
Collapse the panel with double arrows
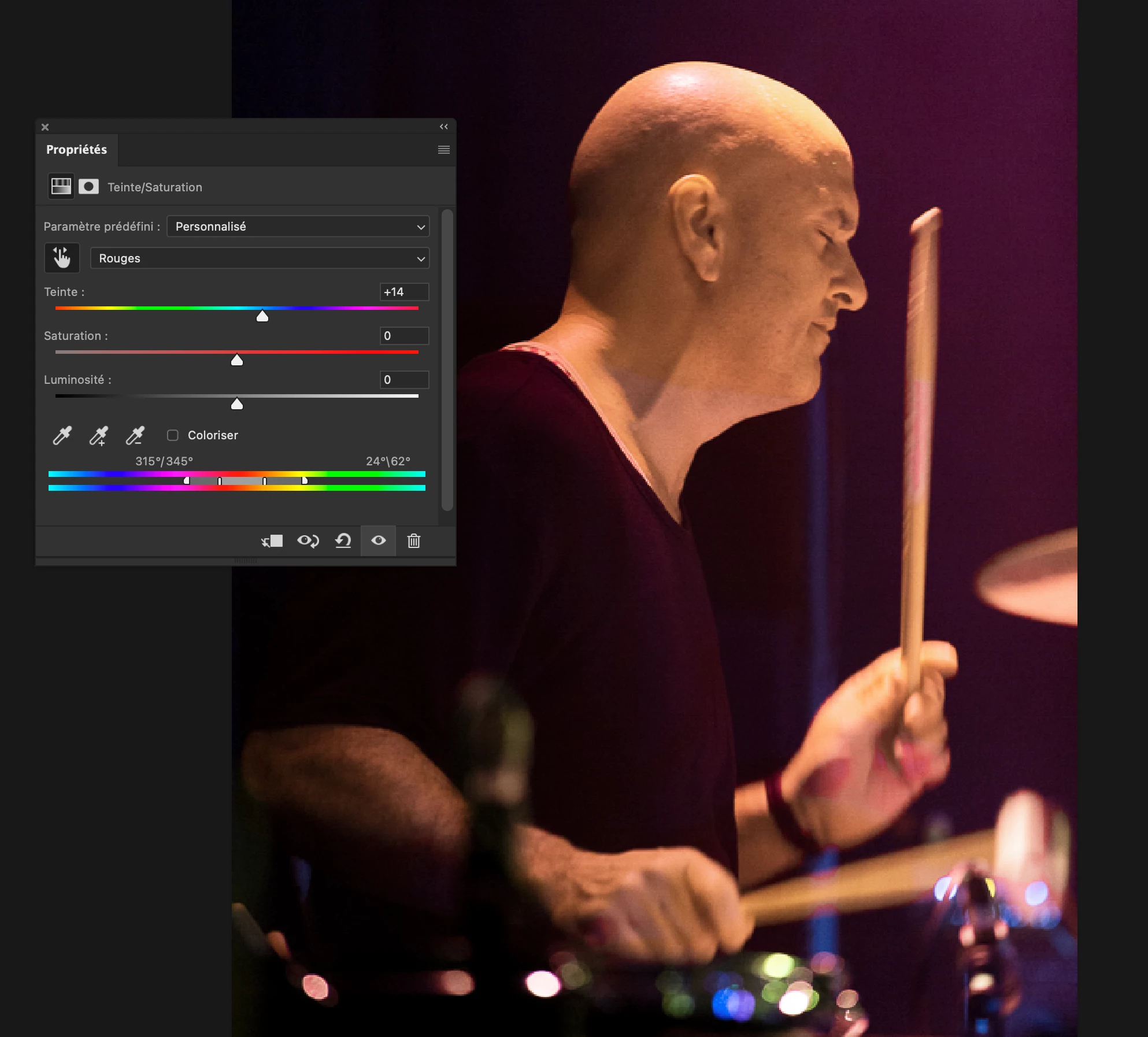[x=444, y=127]
